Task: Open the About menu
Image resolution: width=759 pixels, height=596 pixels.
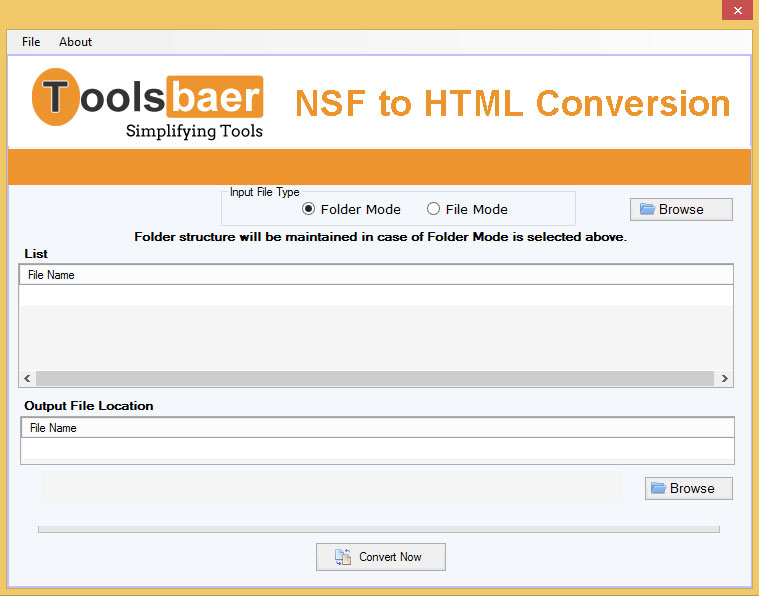Action: (75, 42)
